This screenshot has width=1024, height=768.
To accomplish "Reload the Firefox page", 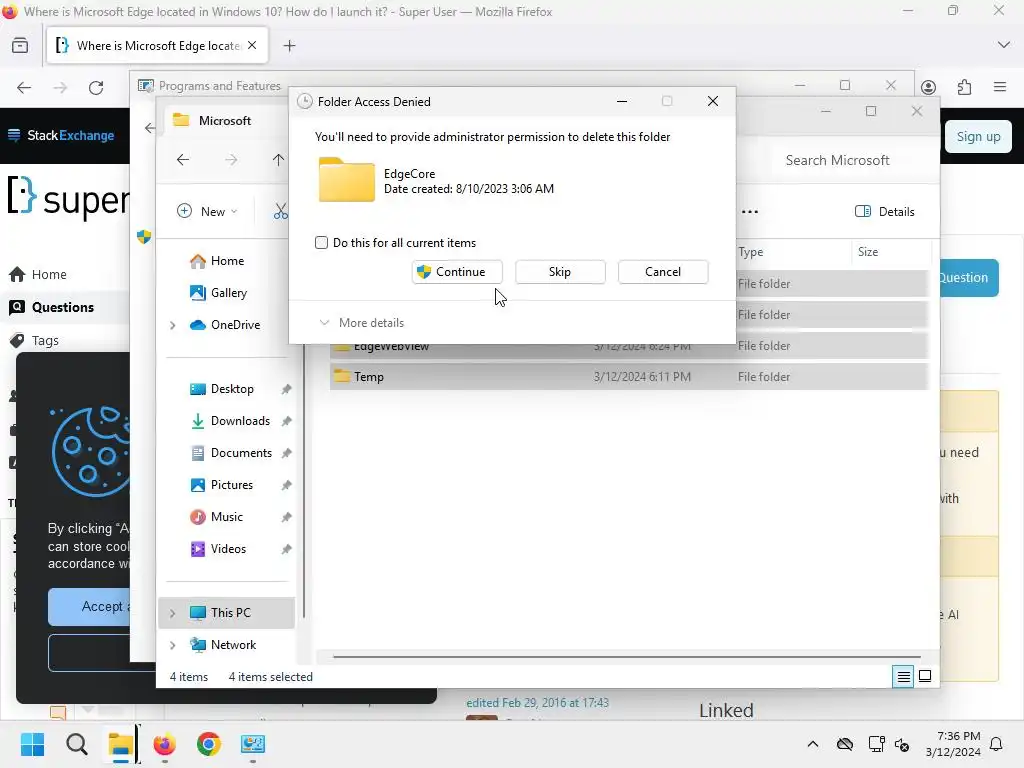I will (x=96, y=87).
